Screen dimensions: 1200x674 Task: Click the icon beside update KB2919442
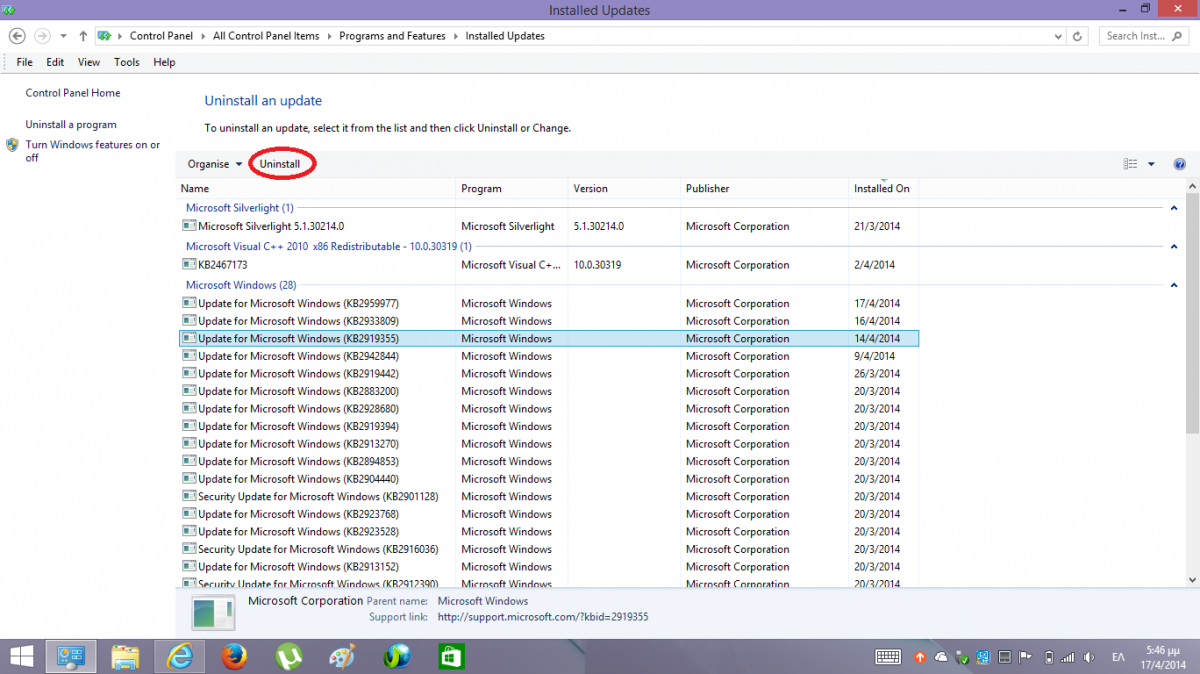(189, 373)
